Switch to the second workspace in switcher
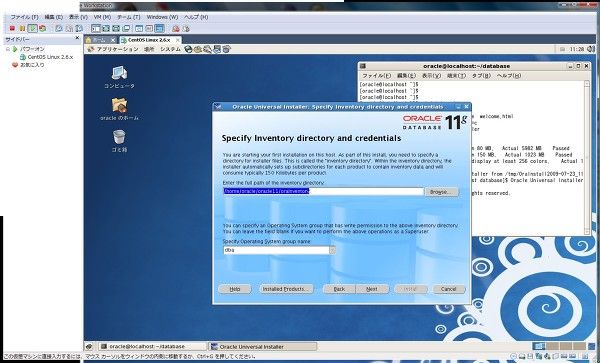The width and height of the screenshot is (600, 363). (x=553, y=346)
